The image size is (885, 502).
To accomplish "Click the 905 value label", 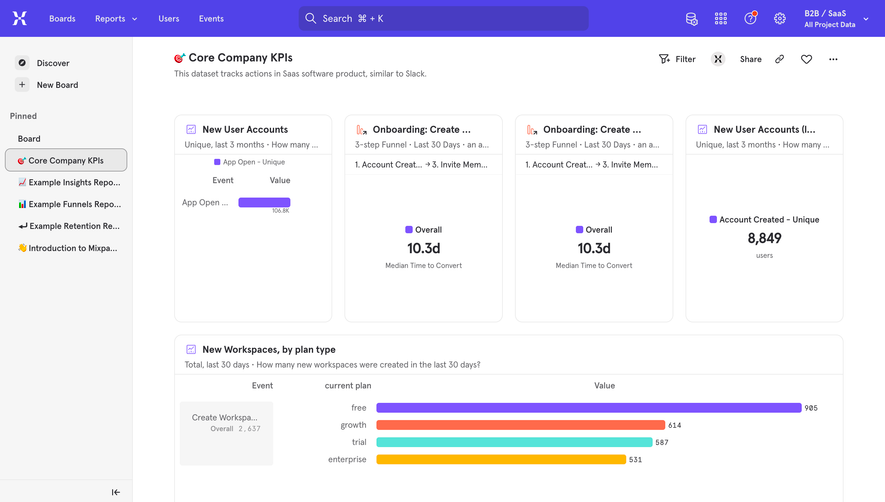I will click(x=811, y=408).
